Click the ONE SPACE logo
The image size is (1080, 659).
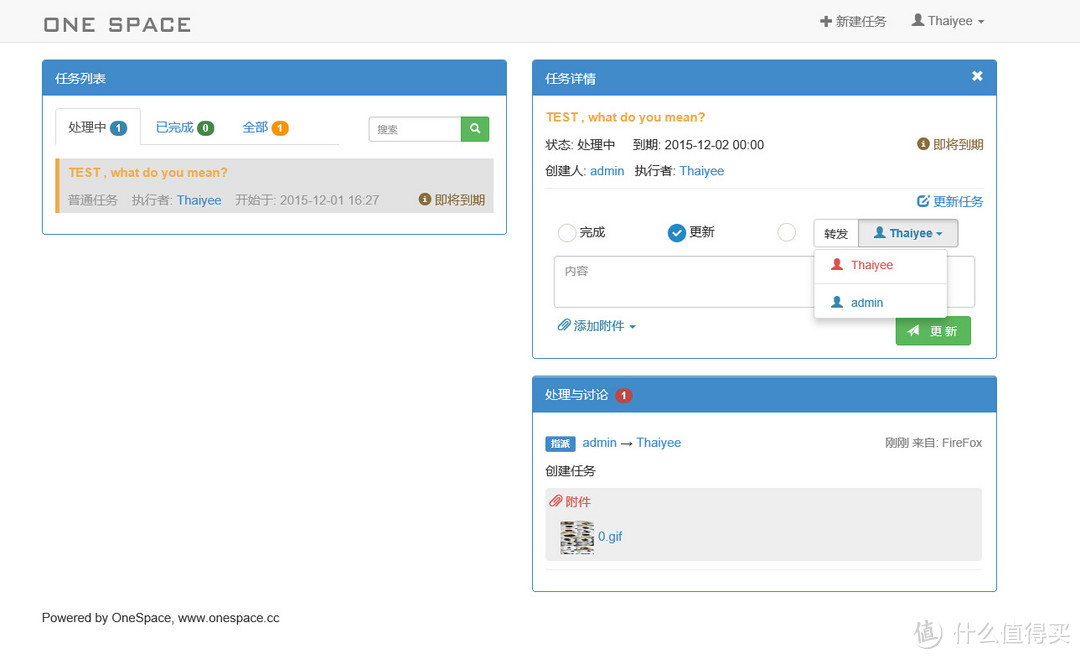coord(117,25)
